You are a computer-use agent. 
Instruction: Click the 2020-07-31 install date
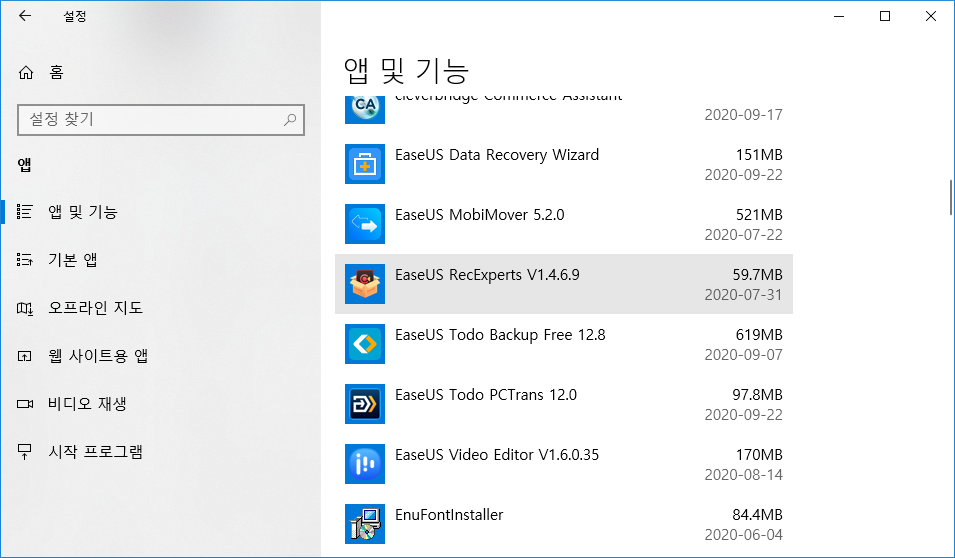pyautogui.click(x=744, y=295)
